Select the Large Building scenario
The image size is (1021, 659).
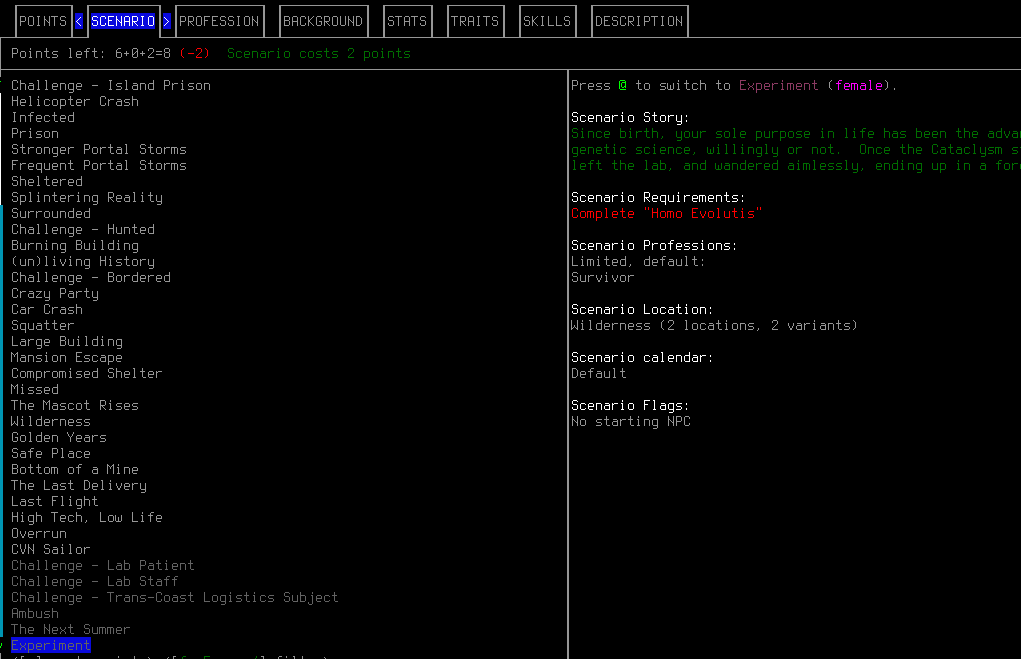click(67, 341)
